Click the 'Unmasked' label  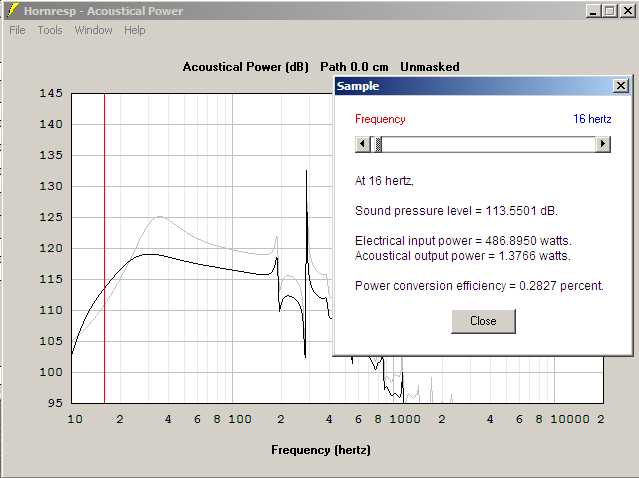[430, 67]
